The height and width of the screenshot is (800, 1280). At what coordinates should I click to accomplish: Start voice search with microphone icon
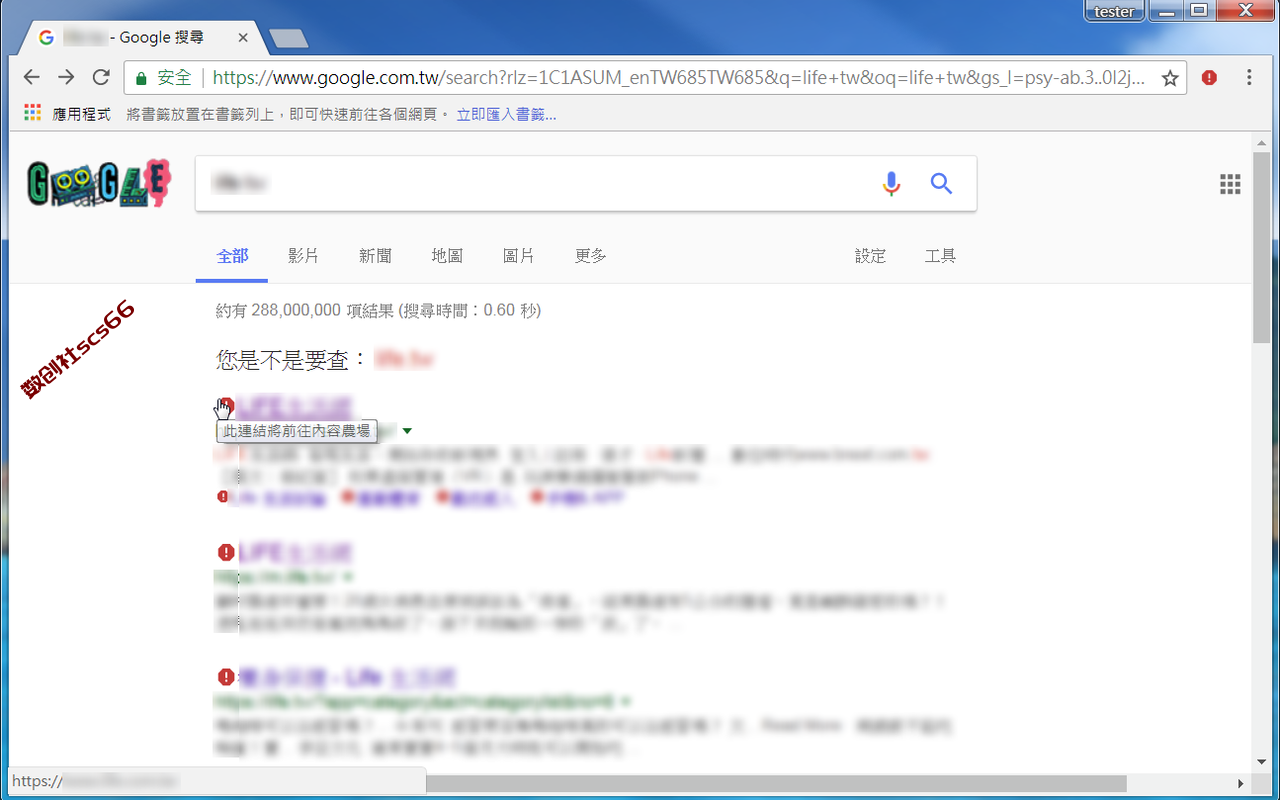[x=891, y=183]
